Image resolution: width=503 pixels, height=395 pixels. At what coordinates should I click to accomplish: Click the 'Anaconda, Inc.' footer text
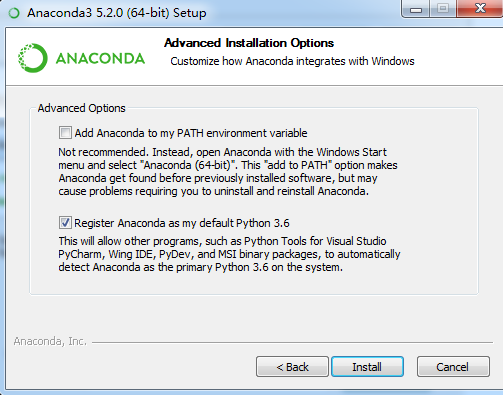tap(50, 341)
